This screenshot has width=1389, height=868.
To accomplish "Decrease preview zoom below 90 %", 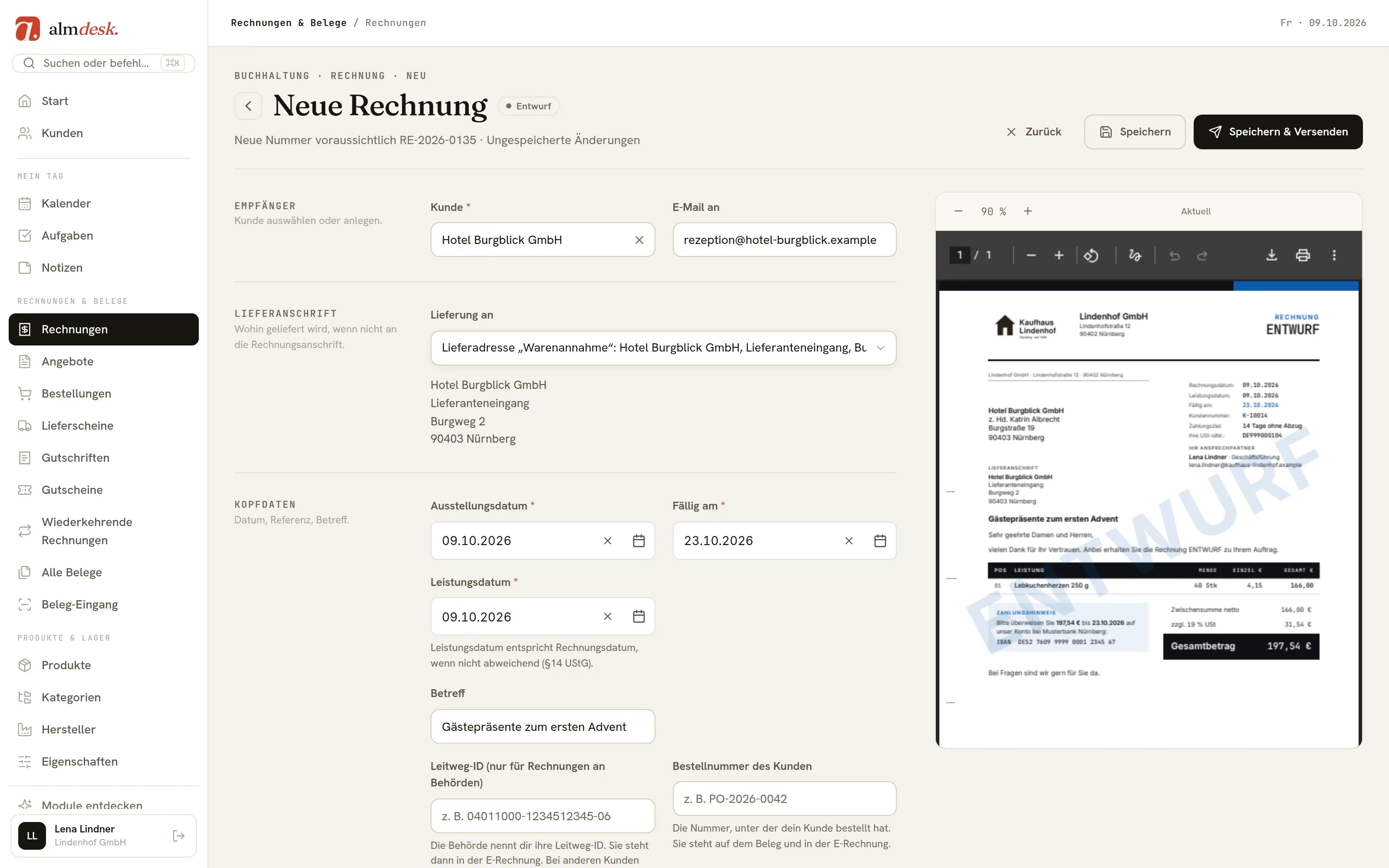I will (958, 211).
